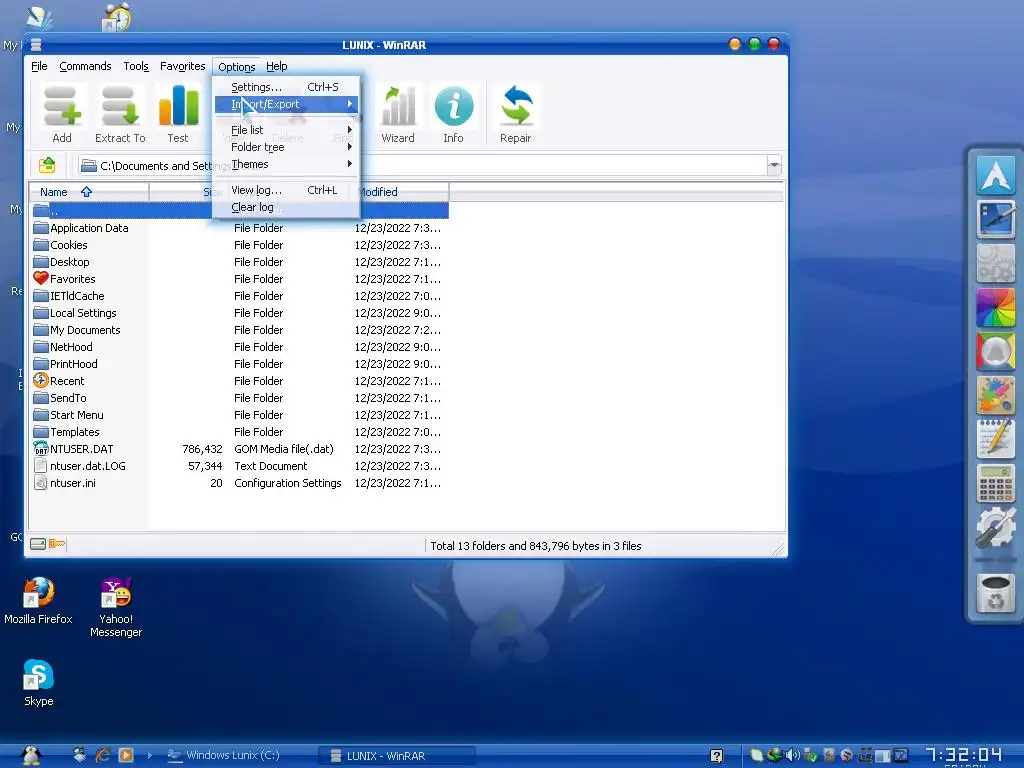Click the Repair archive toolbar icon
This screenshot has height=768, width=1024.
point(515,114)
